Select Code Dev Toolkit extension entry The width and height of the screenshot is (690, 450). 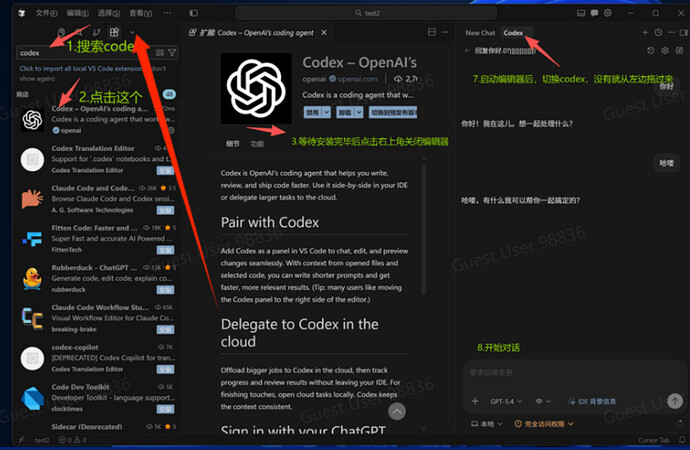pos(97,398)
